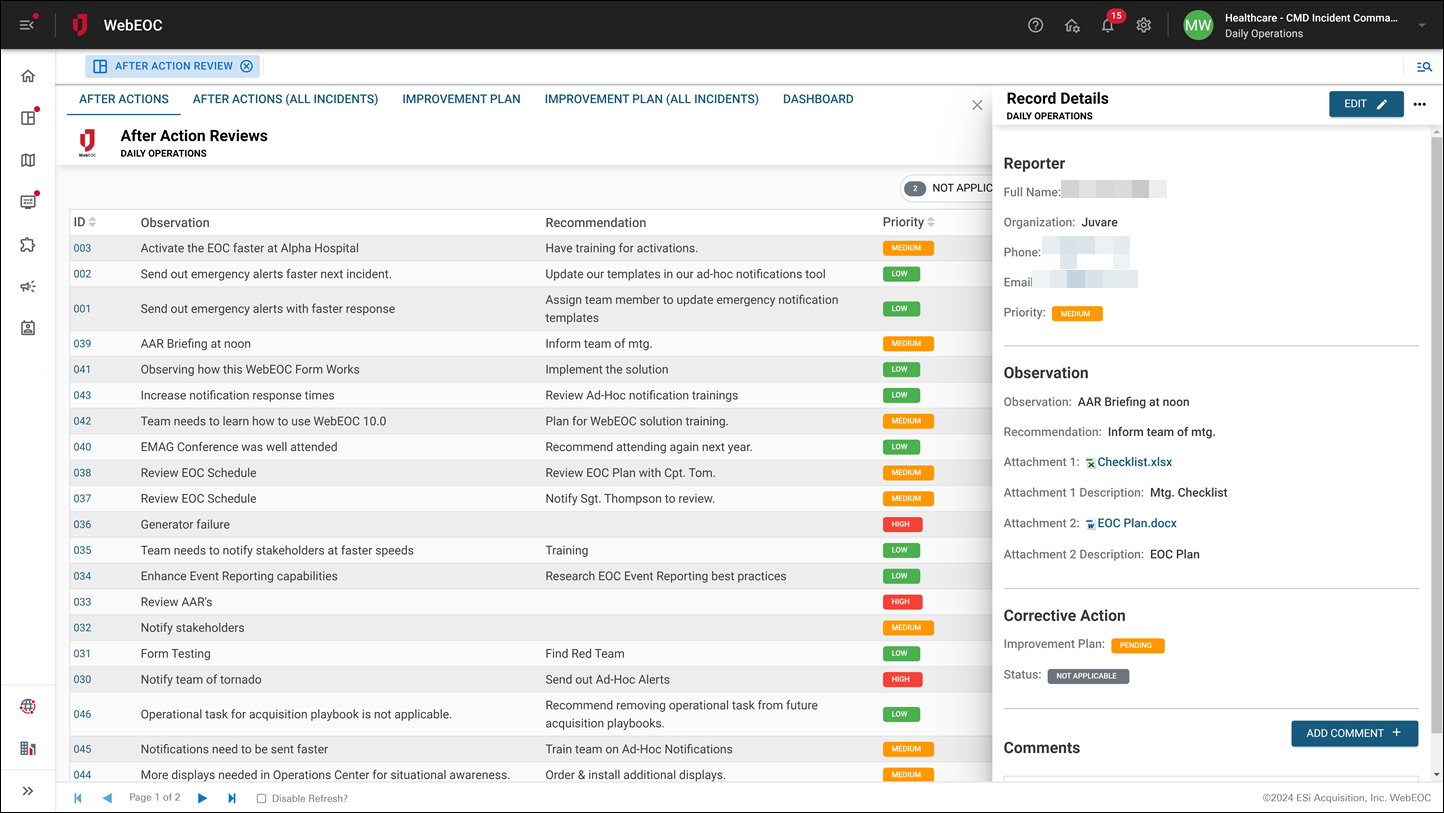1444x813 pixels.
Task: Jump to last page arrow
Action: click(x=232, y=798)
